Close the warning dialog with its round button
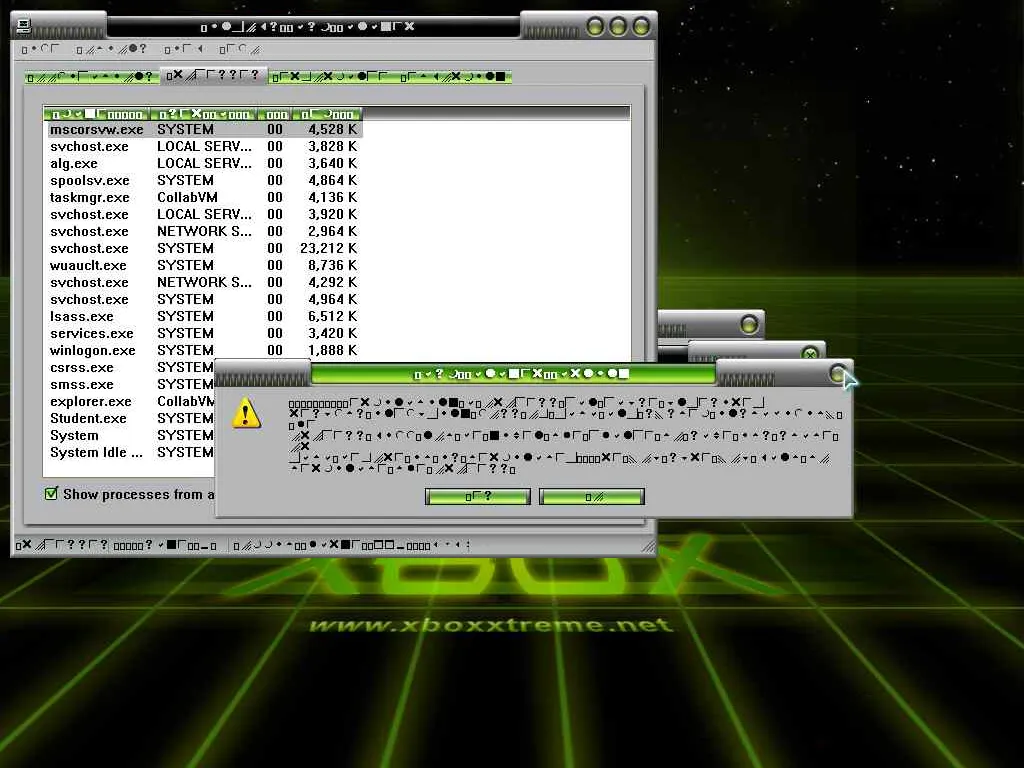 [x=839, y=374]
